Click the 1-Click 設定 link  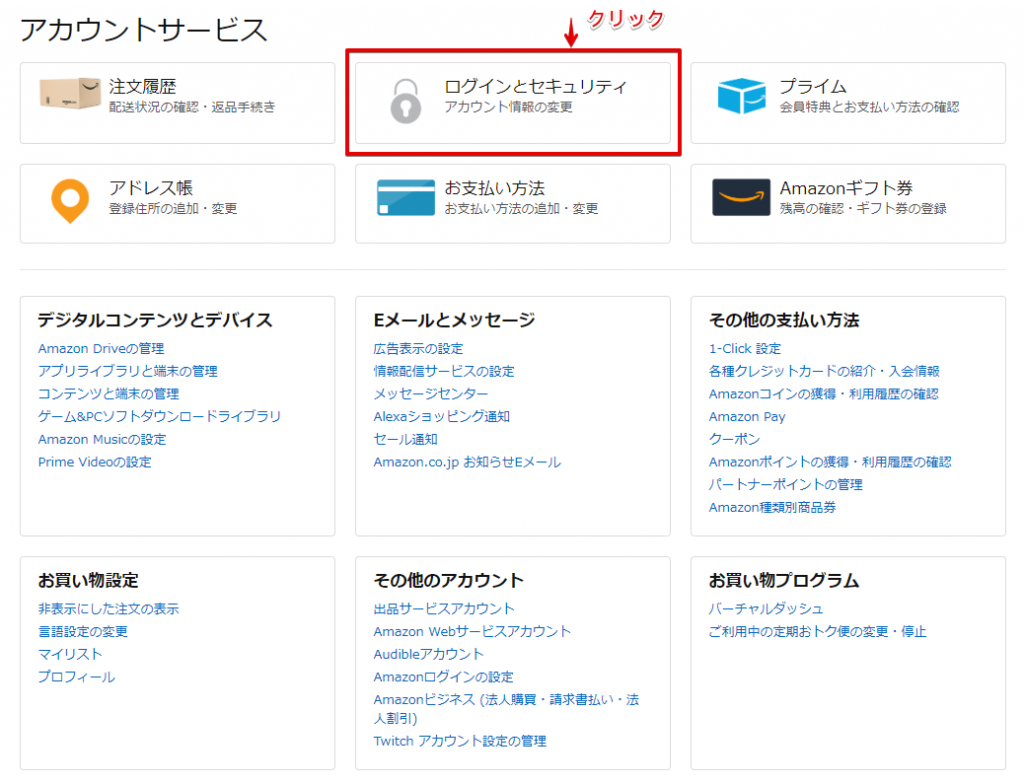pos(744,349)
